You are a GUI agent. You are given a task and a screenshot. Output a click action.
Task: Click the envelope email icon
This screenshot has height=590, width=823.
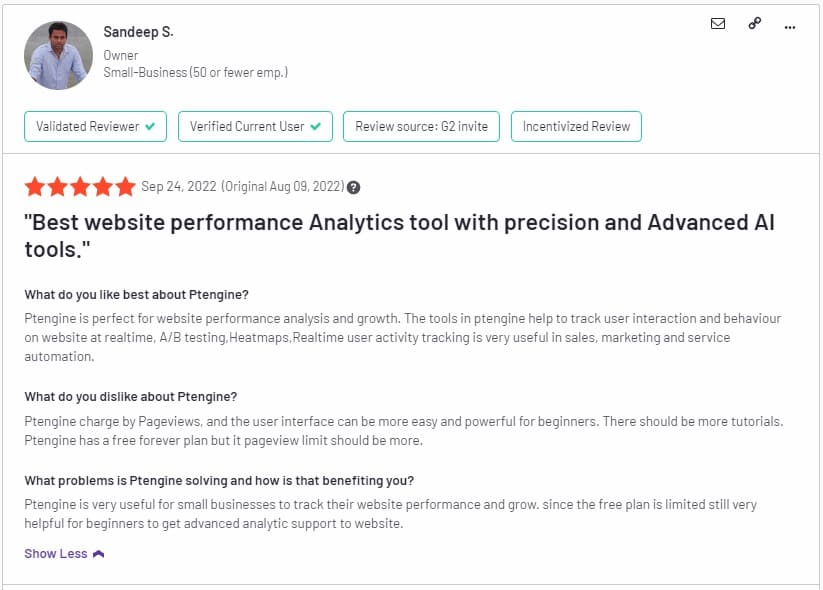[x=718, y=24]
